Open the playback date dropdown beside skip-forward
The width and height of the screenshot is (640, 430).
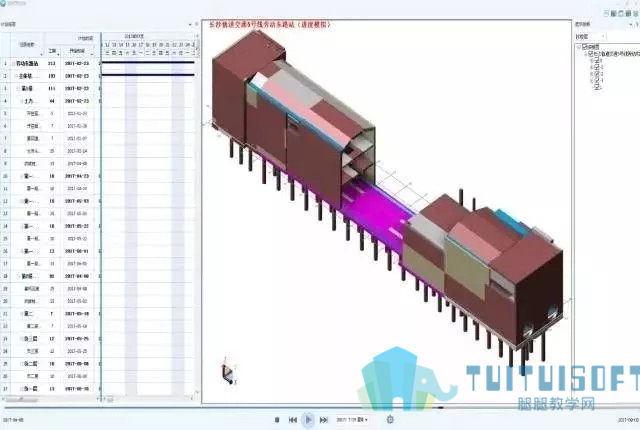[352, 419]
